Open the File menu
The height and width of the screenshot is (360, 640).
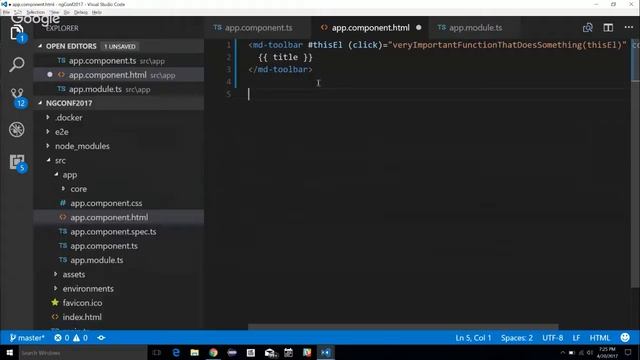click(6, 12)
